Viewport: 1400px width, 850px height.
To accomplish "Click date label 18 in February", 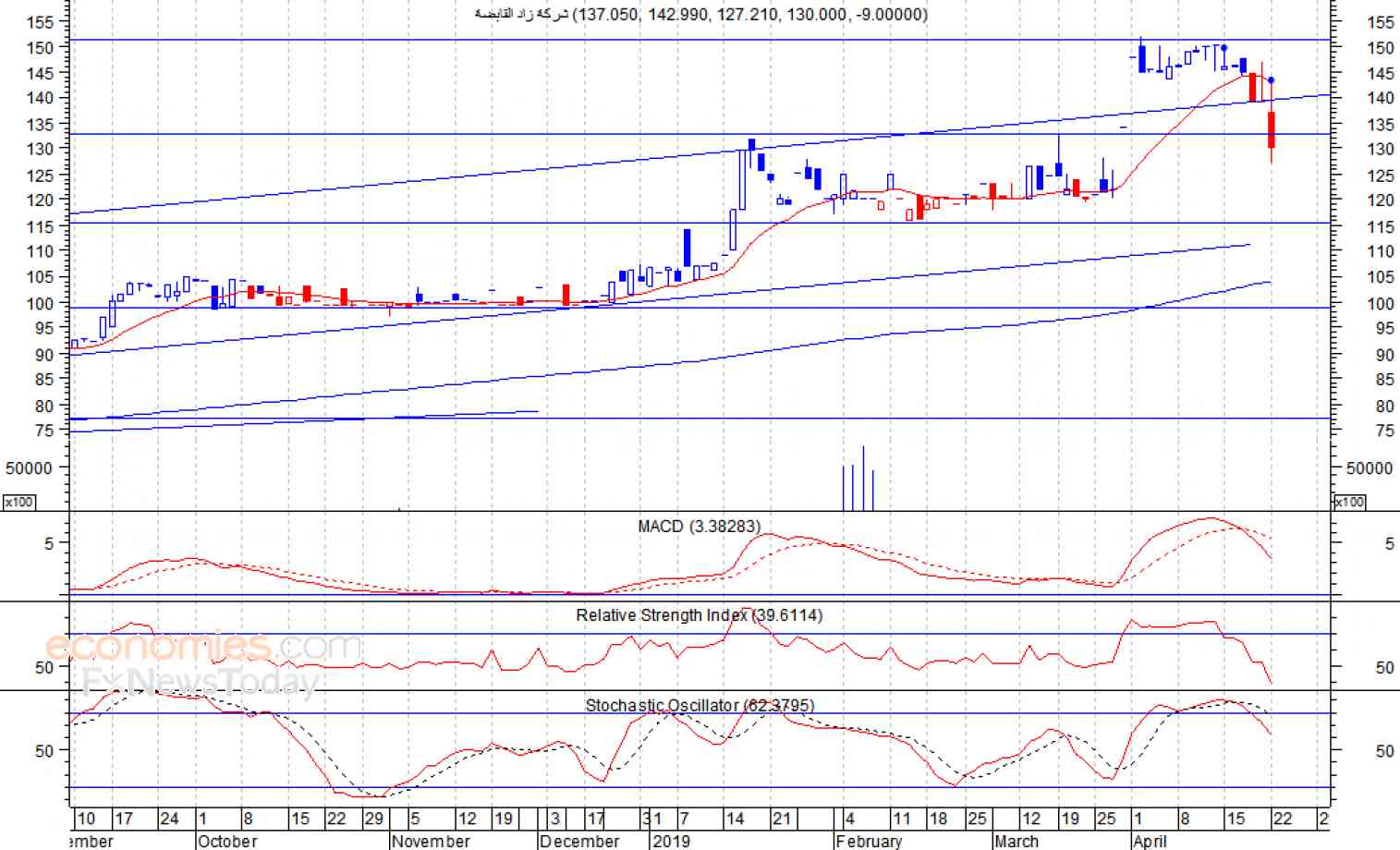I will click(938, 819).
